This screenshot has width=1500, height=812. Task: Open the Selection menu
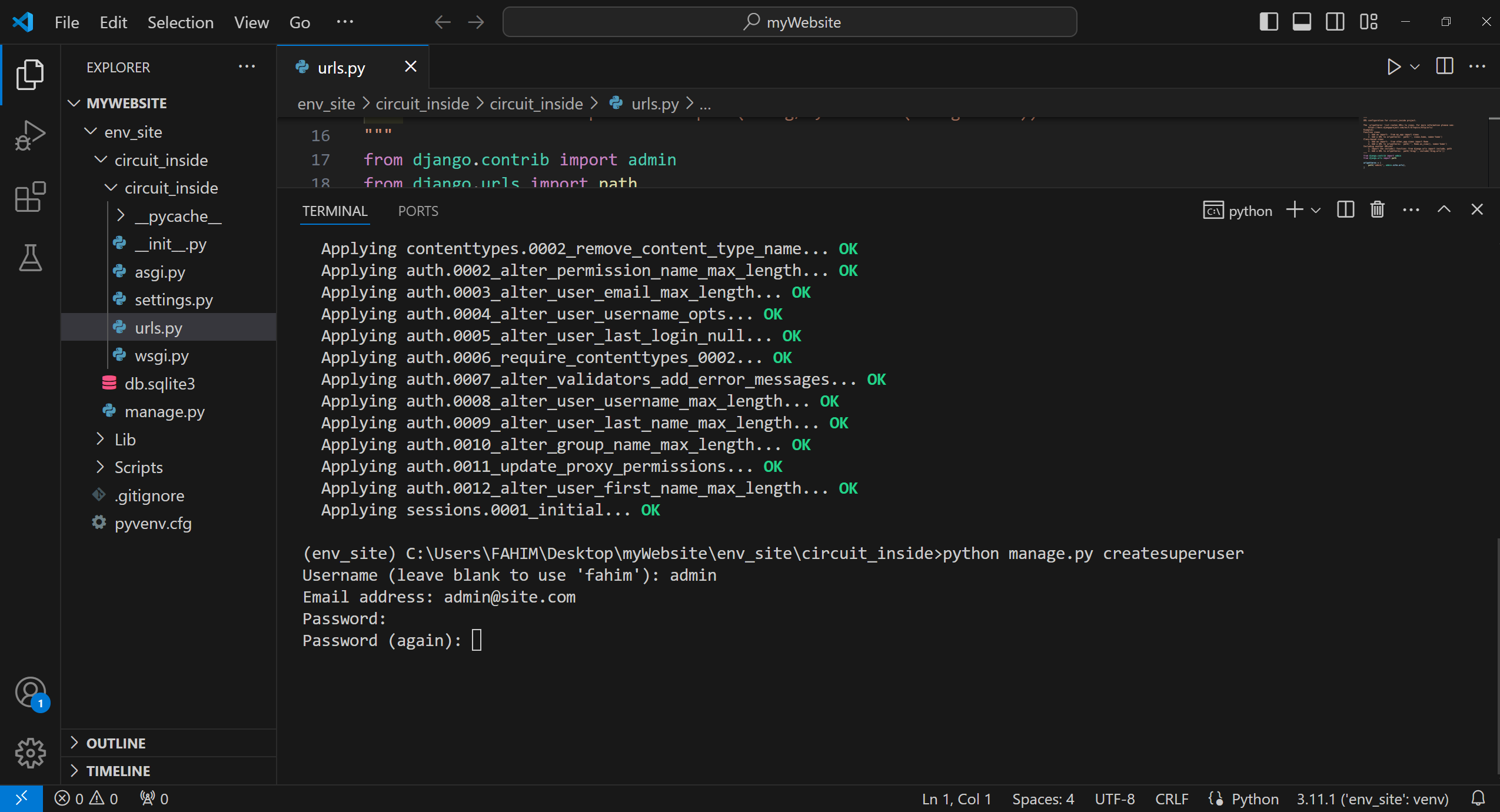click(x=180, y=22)
